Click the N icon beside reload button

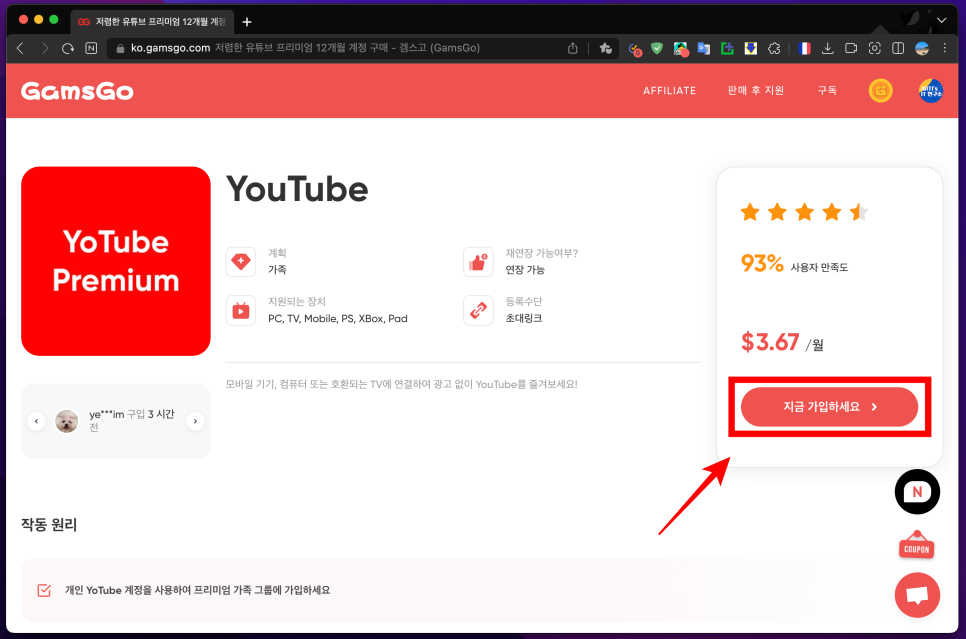tap(91, 48)
